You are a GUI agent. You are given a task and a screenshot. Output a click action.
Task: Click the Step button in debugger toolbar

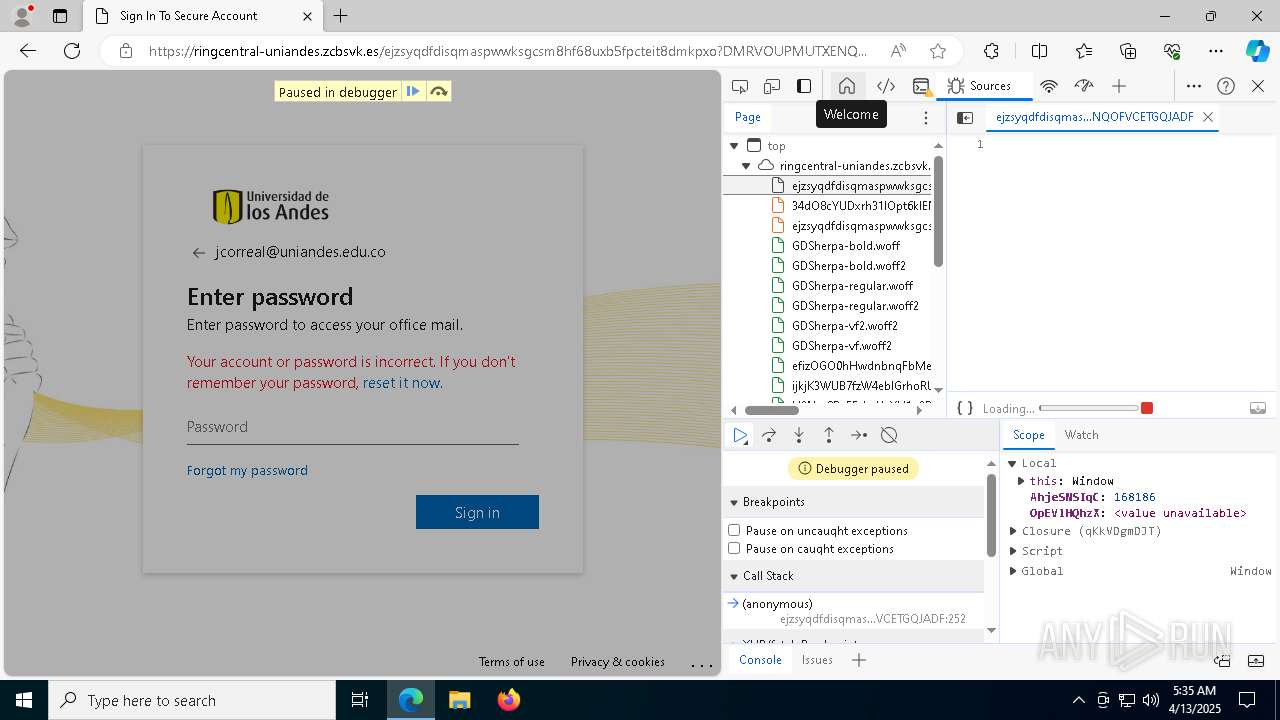[x=859, y=435]
